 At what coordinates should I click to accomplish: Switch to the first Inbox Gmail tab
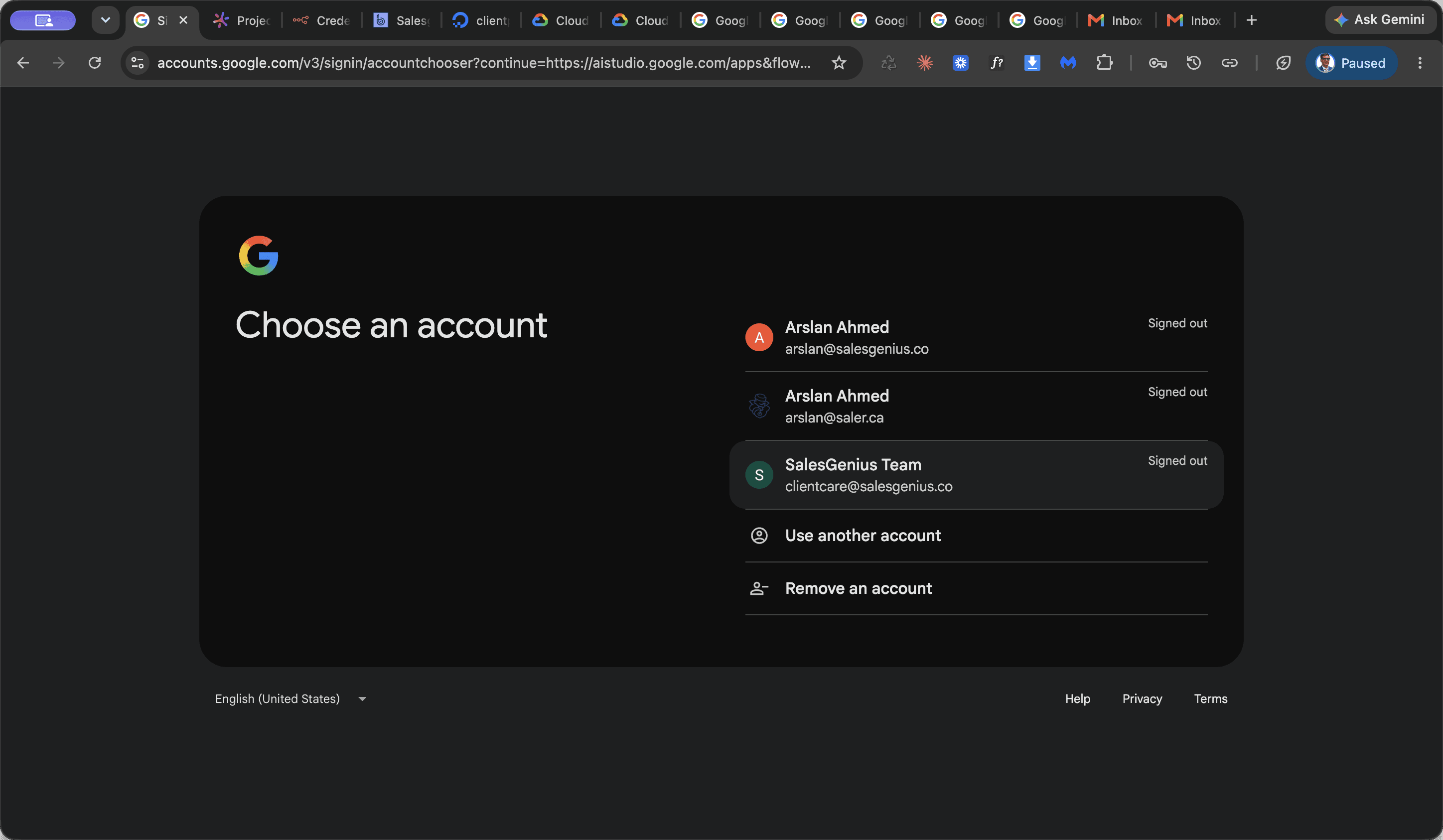pos(1115,20)
